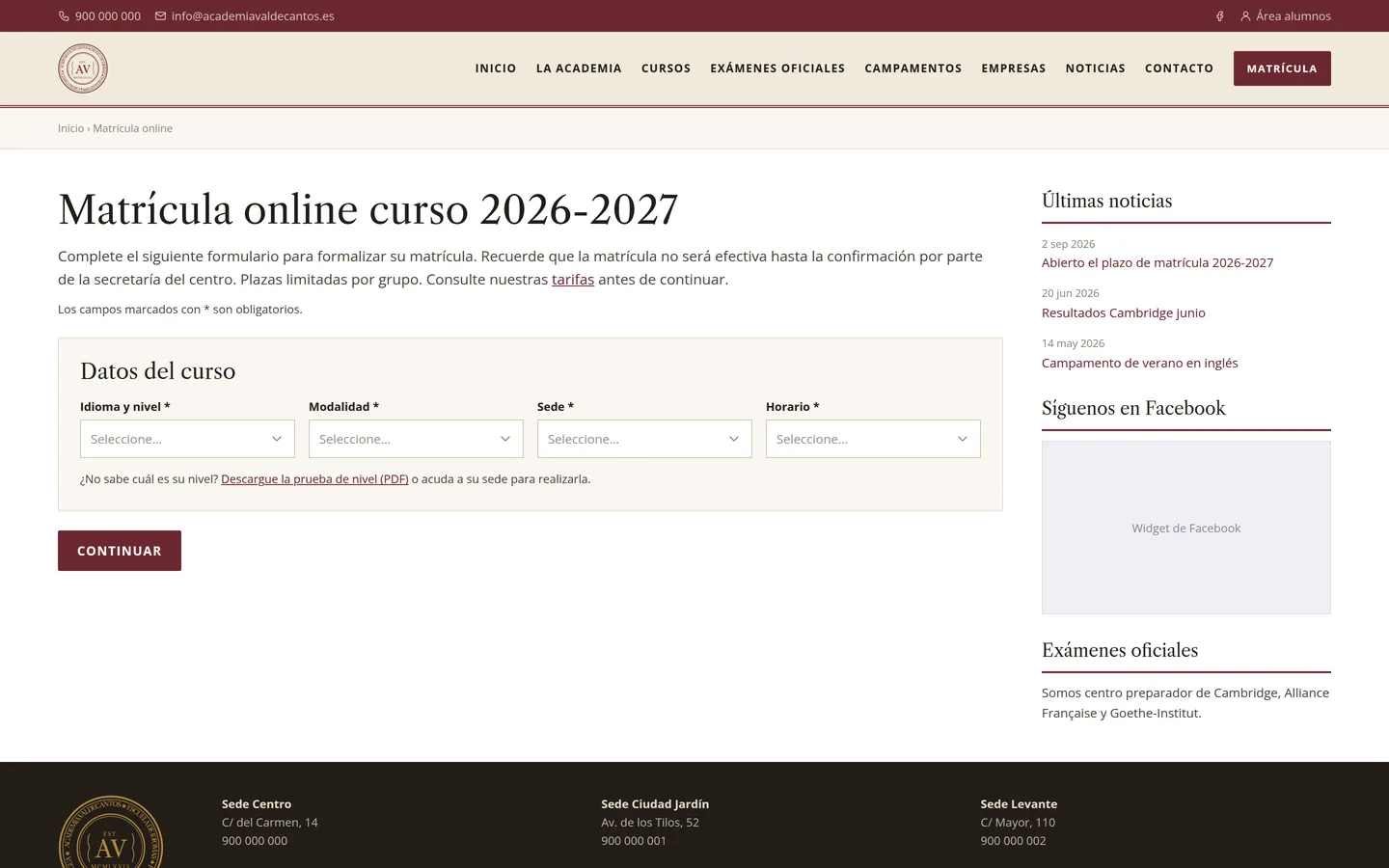Click the Facebook icon in the top bar

pos(1219,16)
